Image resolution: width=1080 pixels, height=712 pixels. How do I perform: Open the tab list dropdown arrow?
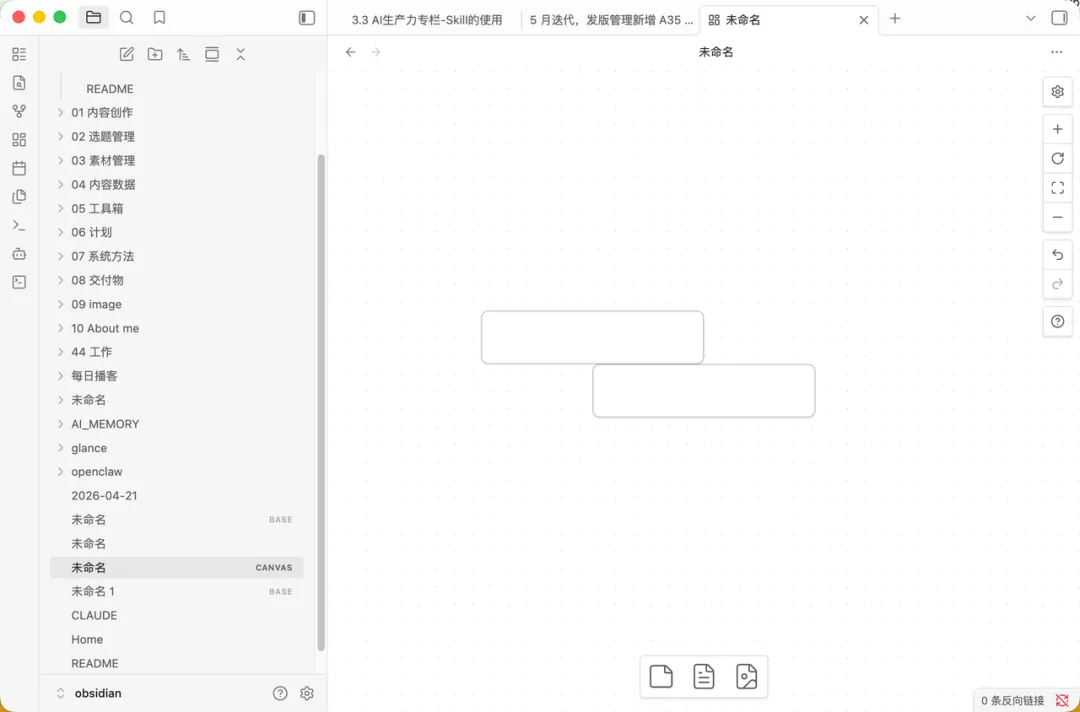(x=1030, y=18)
